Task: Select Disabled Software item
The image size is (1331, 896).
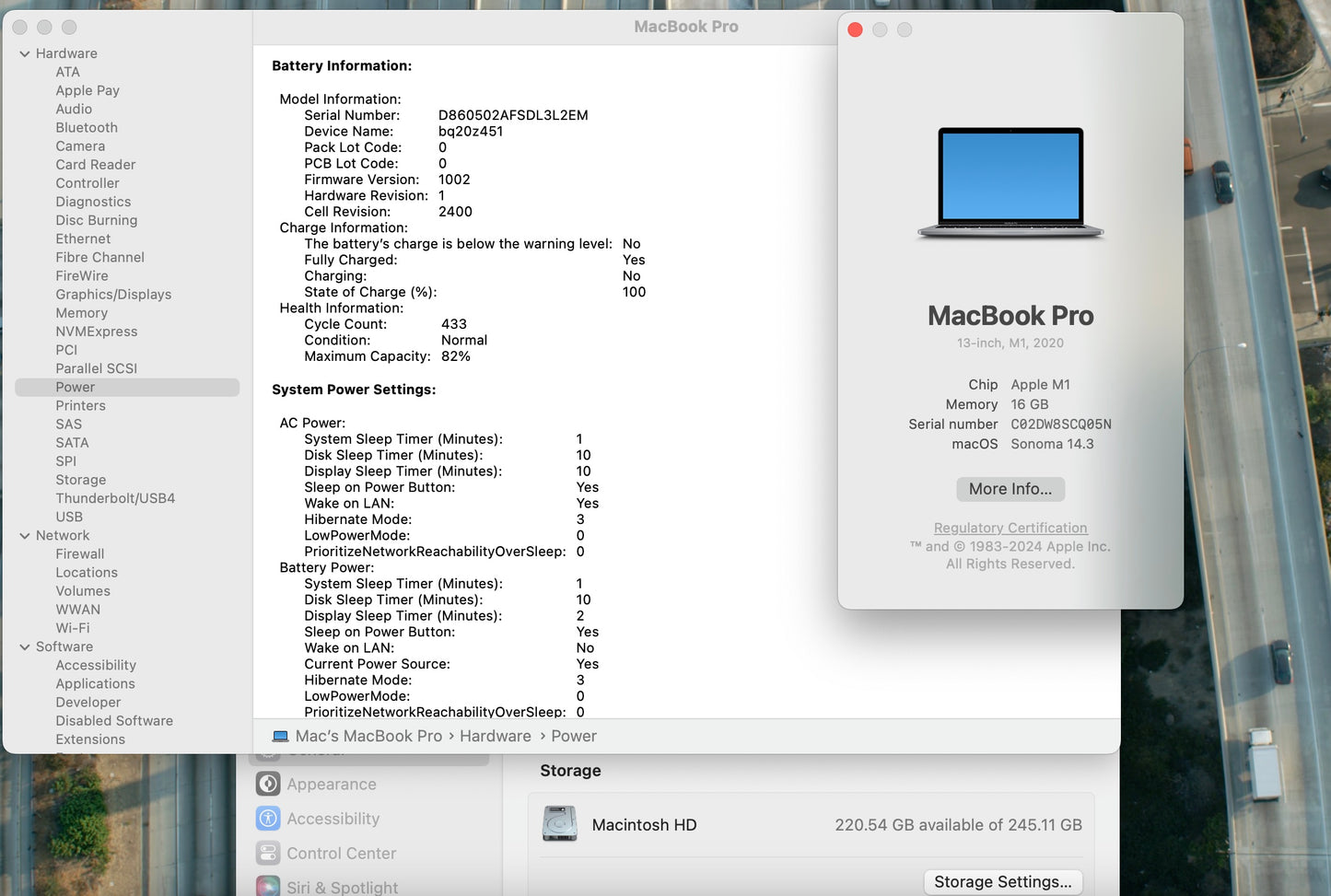Action: [114, 721]
